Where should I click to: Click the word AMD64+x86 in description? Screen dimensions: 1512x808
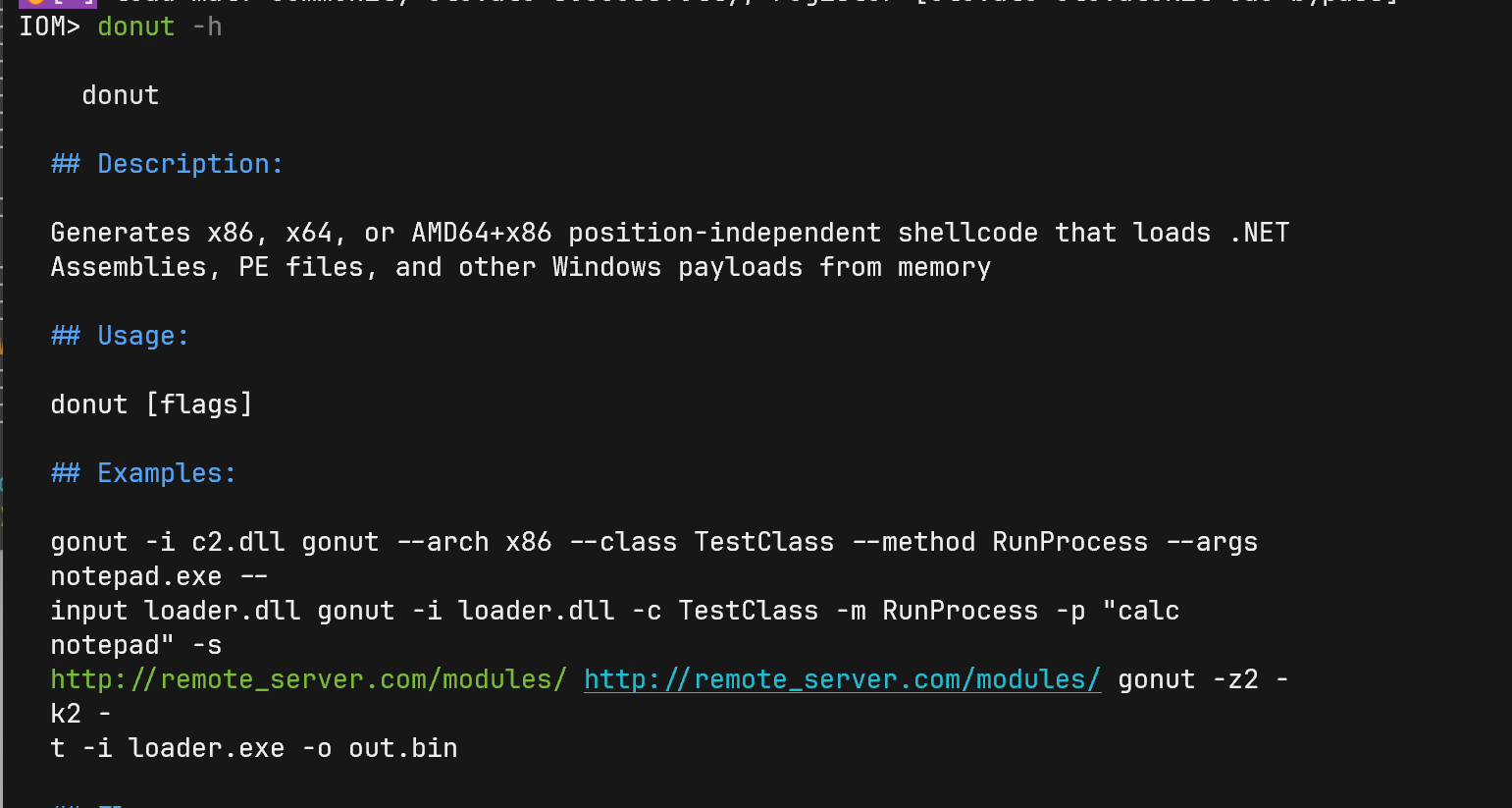(x=481, y=233)
